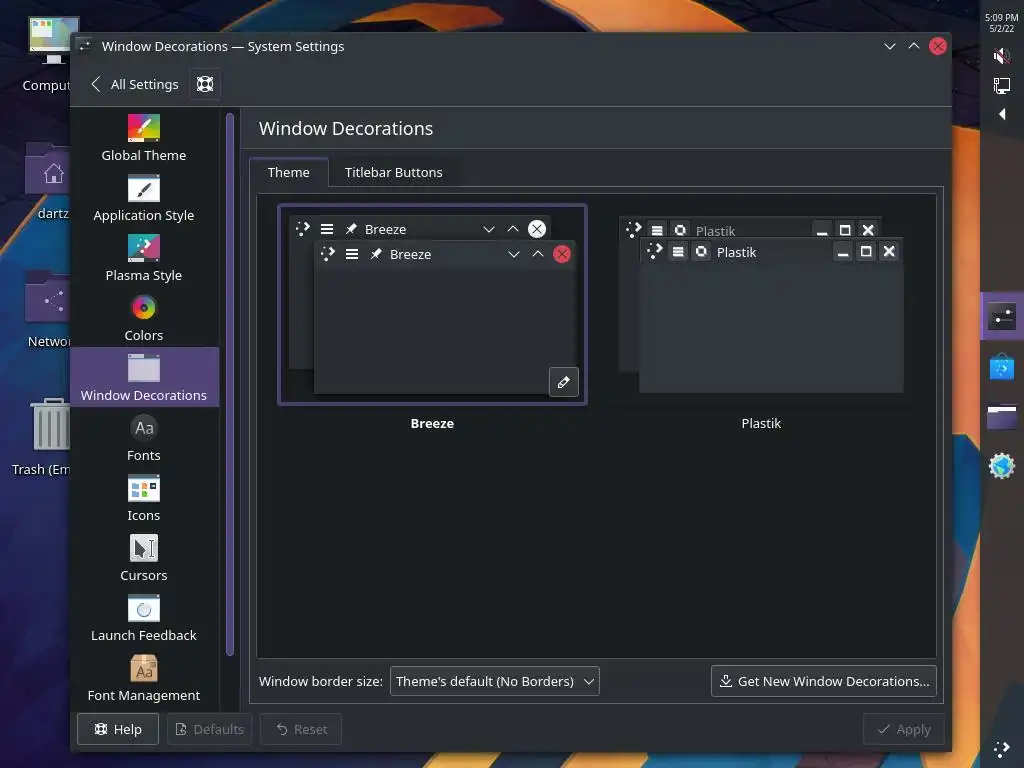
Task: Click Get New Window Decorations button
Action: [824, 681]
